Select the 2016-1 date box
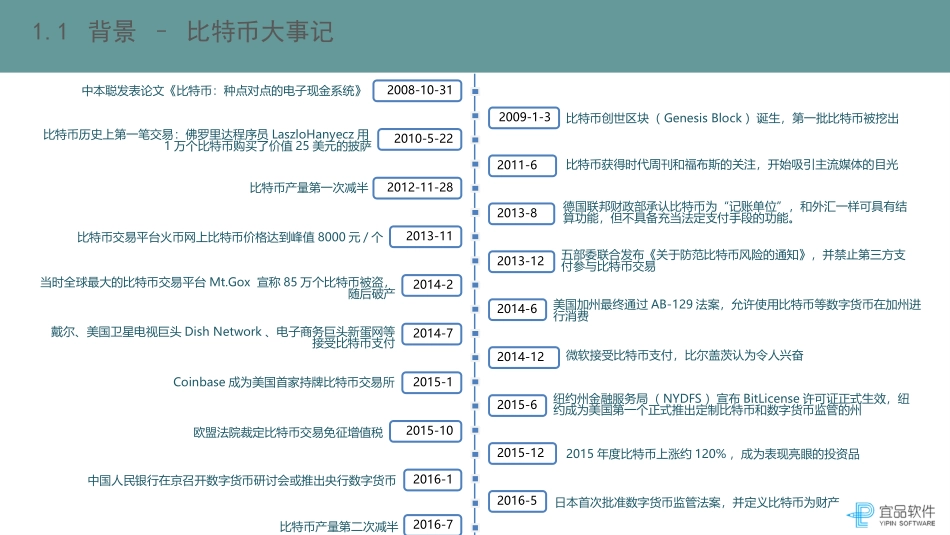Image resolution: width=950 pixels, height=535 pixels. (x=433, y=480)
